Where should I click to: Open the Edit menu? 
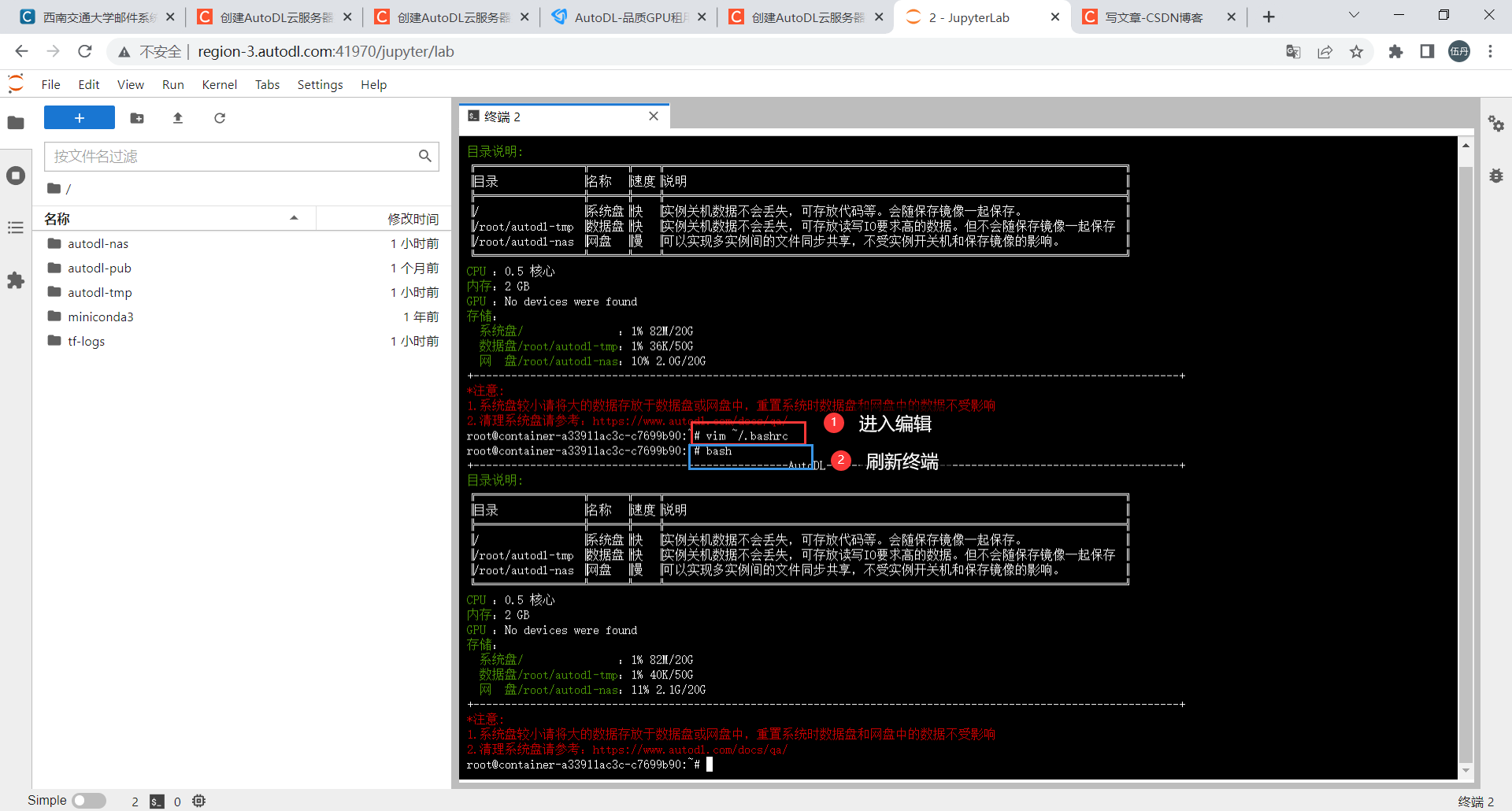click(89, 85)
